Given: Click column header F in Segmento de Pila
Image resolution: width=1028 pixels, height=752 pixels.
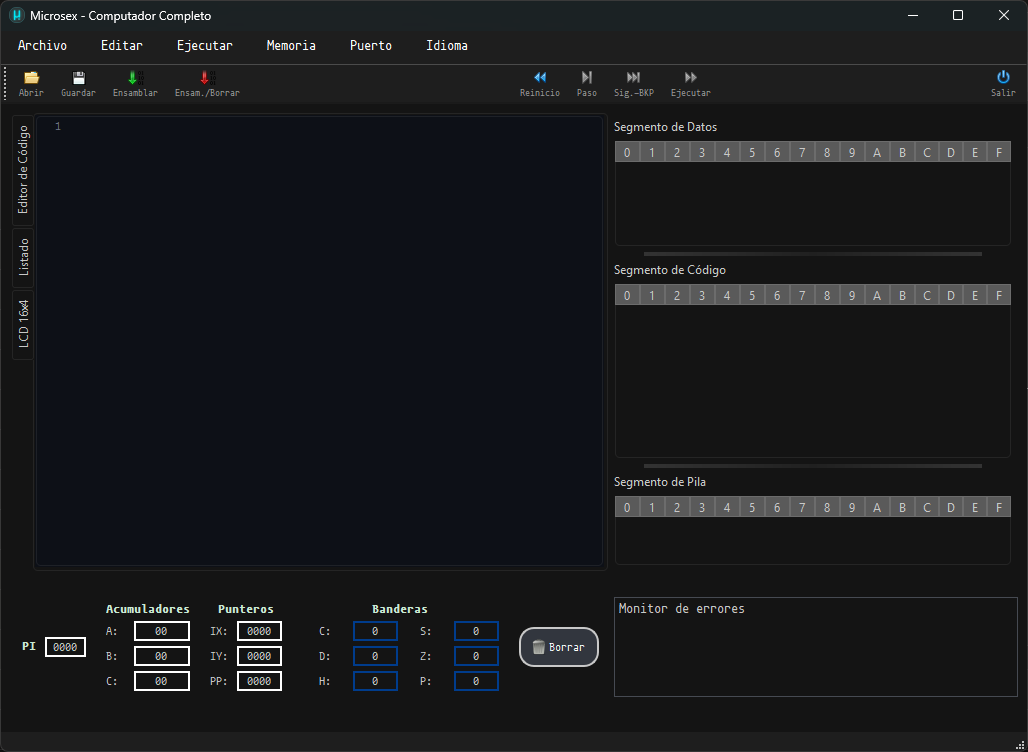Looking at the screenshot, I should click(999, 507).
